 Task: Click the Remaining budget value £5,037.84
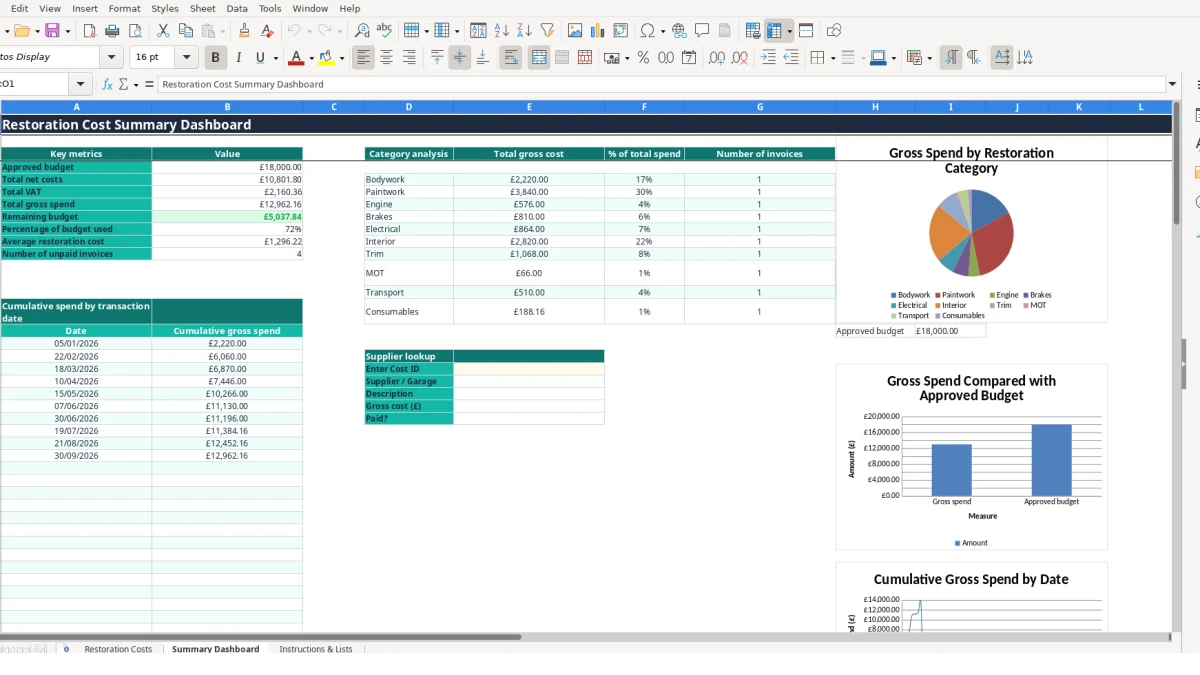[x=227, y=216]
